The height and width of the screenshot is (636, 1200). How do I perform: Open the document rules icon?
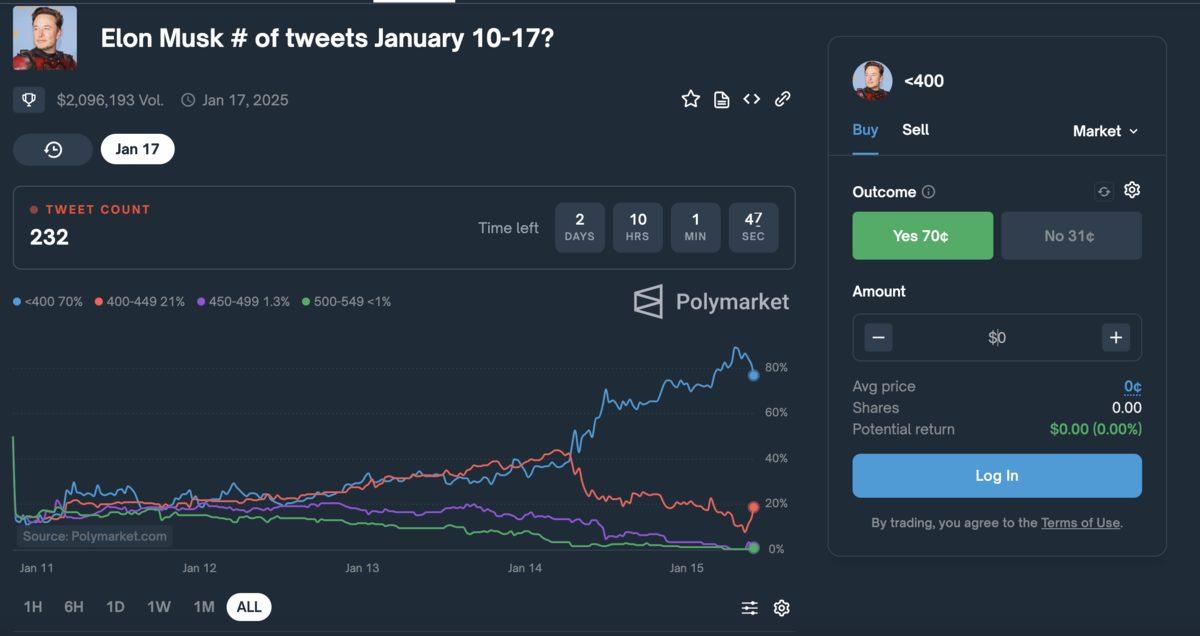coord(721,99)
